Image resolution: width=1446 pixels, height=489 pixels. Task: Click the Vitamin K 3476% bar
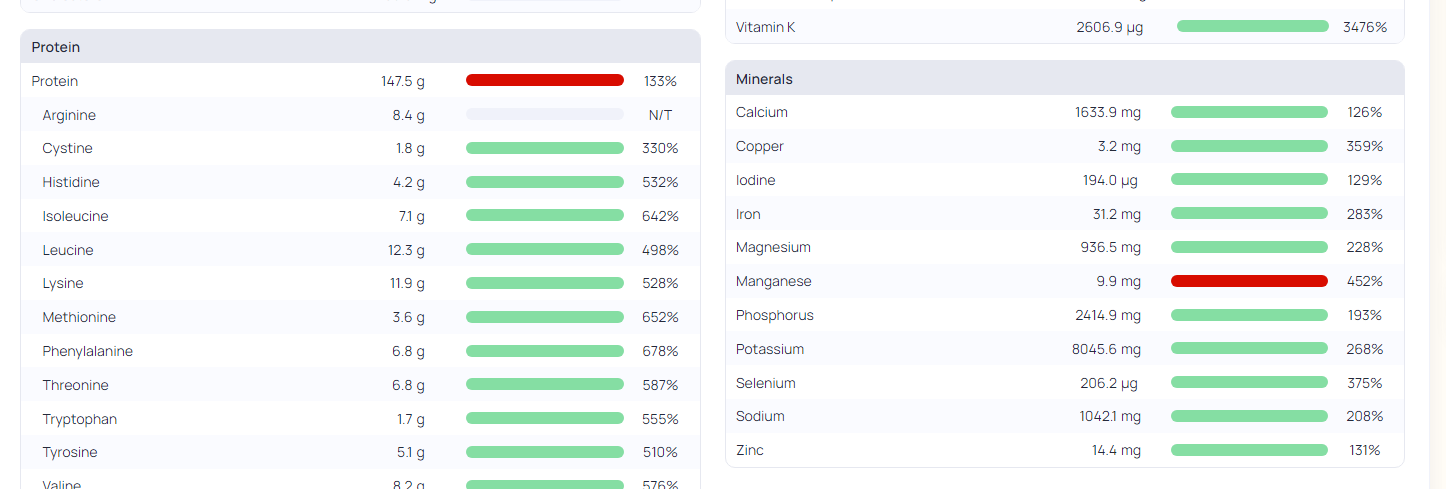click(1252, 26)
